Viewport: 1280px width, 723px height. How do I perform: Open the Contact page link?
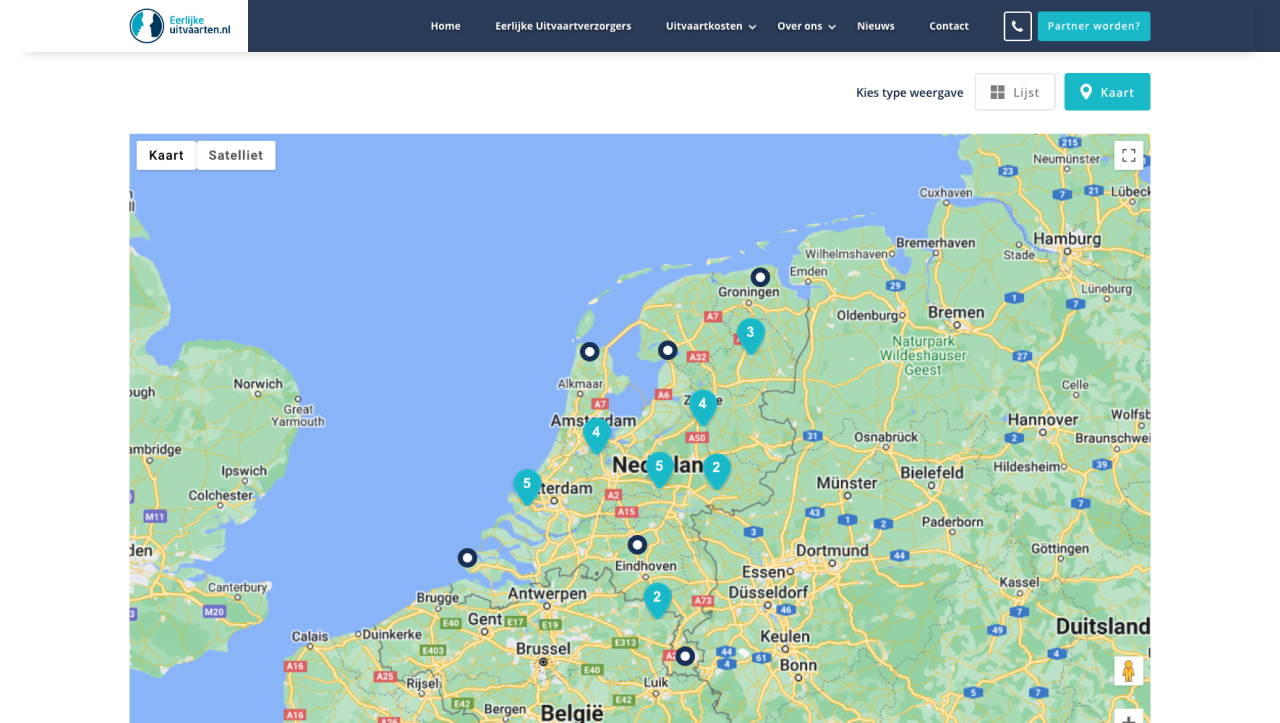(x=948, y=26)
